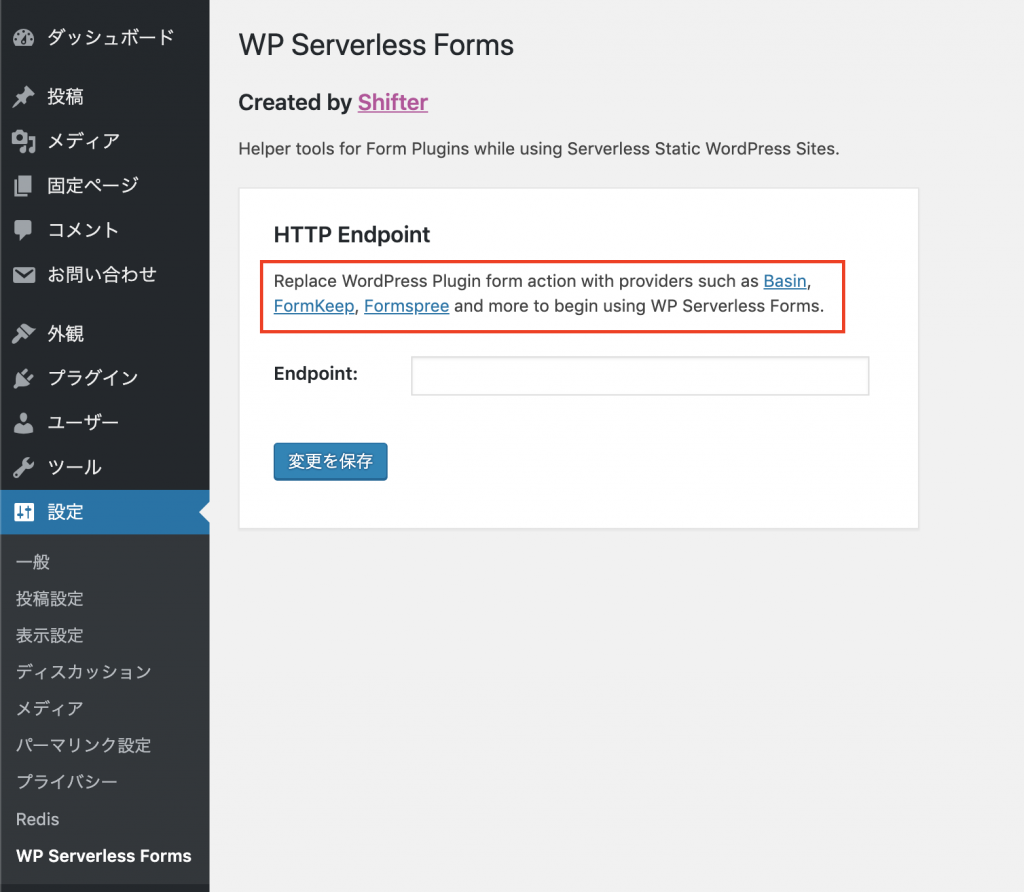Viewport: 1024px width, 892px height.
Task: Click the WP Serverless Forms page title
Action: click(x=376, y=45)
